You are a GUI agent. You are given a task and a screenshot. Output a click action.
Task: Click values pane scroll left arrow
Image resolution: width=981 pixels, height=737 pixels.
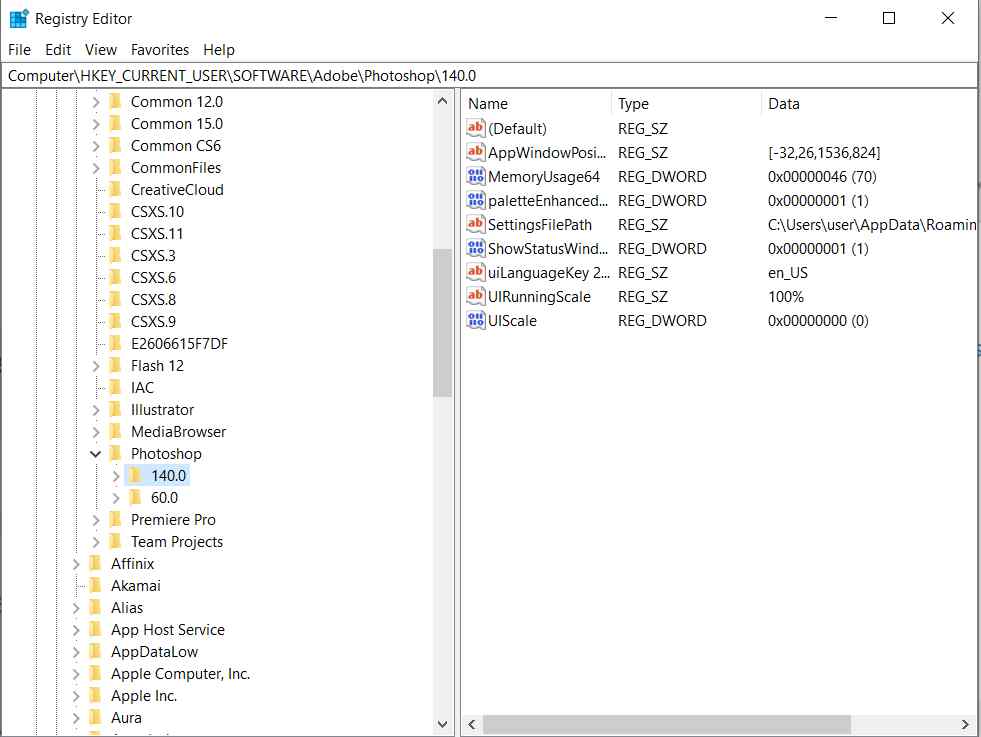coord(472,724)
